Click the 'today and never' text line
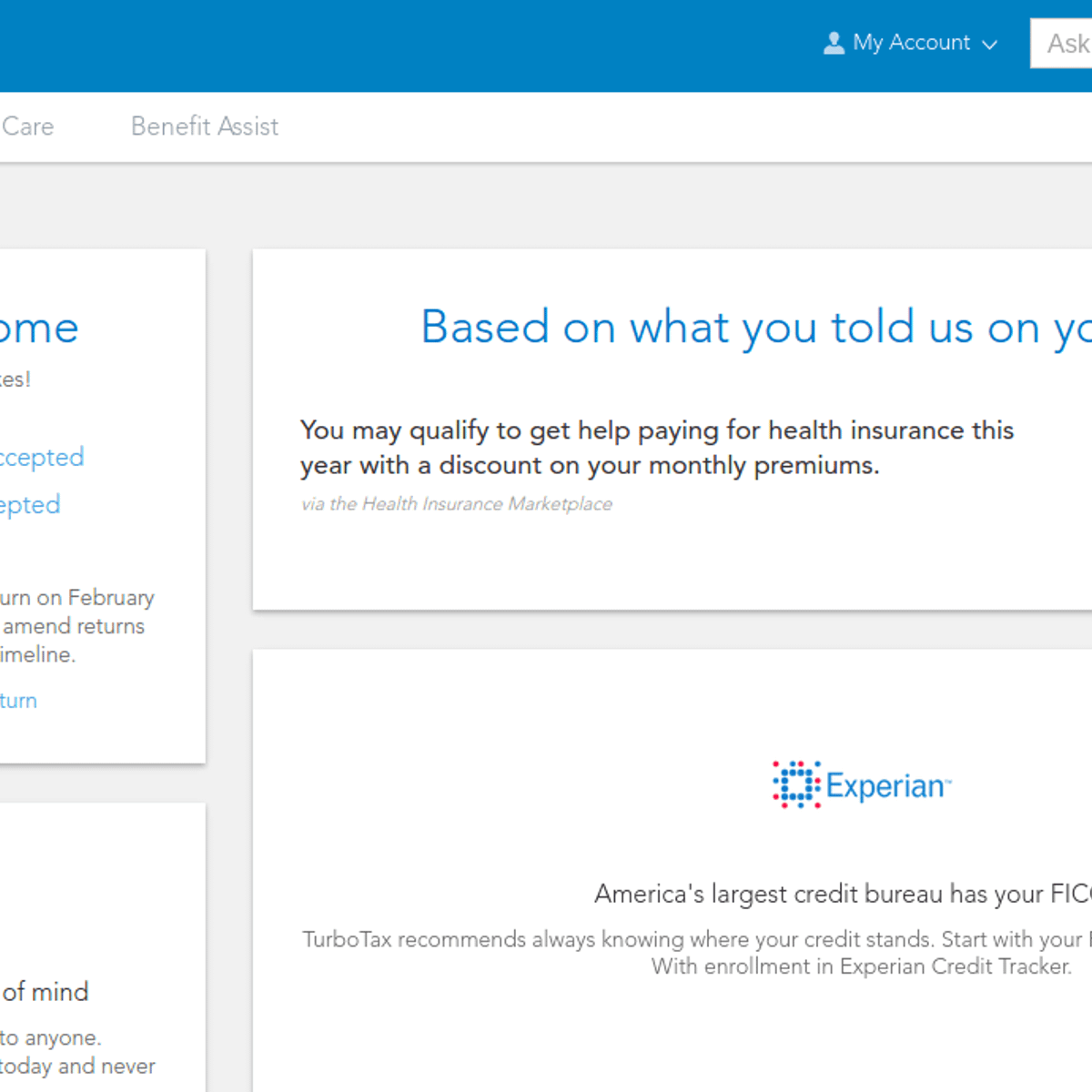This screenshot has width=1092, height=1092. [x=77, y=1066]
